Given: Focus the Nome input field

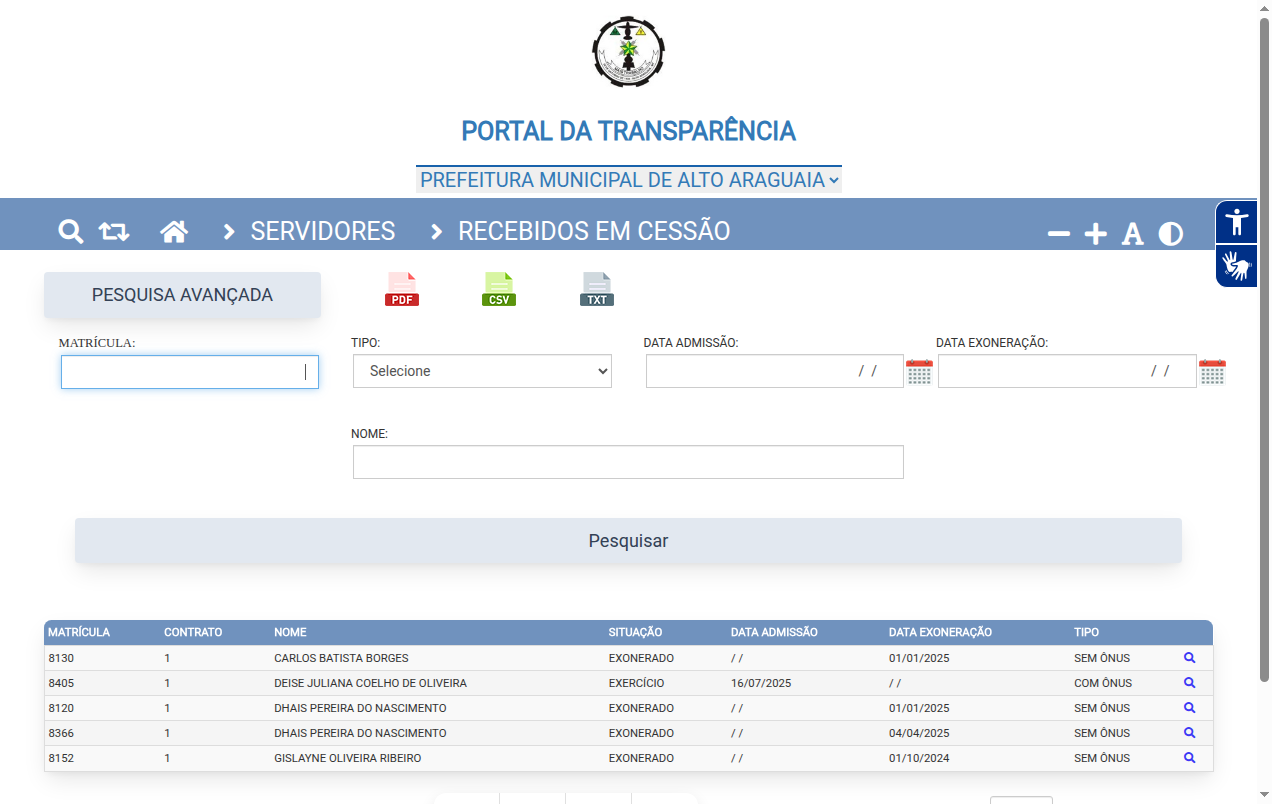Looking at the screenshot, I should click(628, 462).
